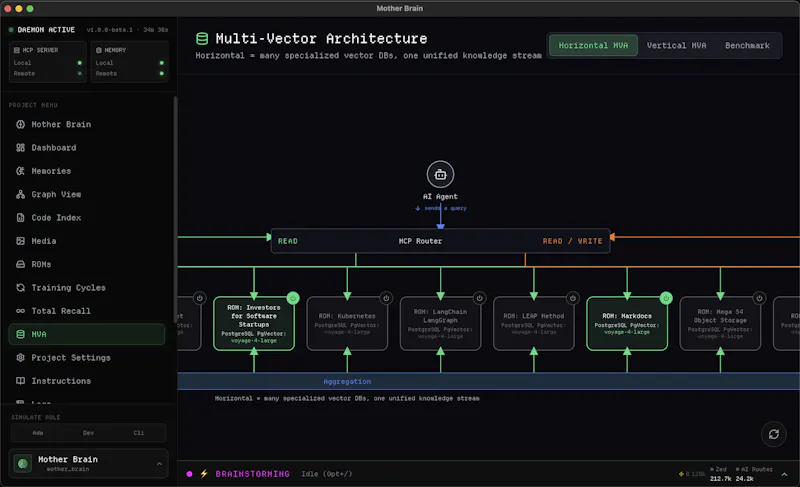Select Dev simulate role
800x487 pixels.
pyautogui.click(x=88, y=433)
